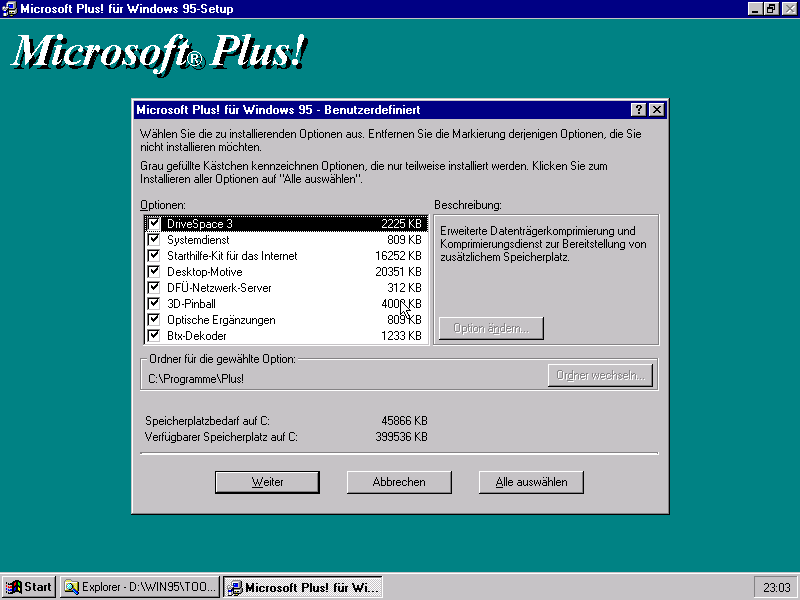Select the Btx-Dekoder label
Viewport: 800px width, 600px height.
click(196, 336)
